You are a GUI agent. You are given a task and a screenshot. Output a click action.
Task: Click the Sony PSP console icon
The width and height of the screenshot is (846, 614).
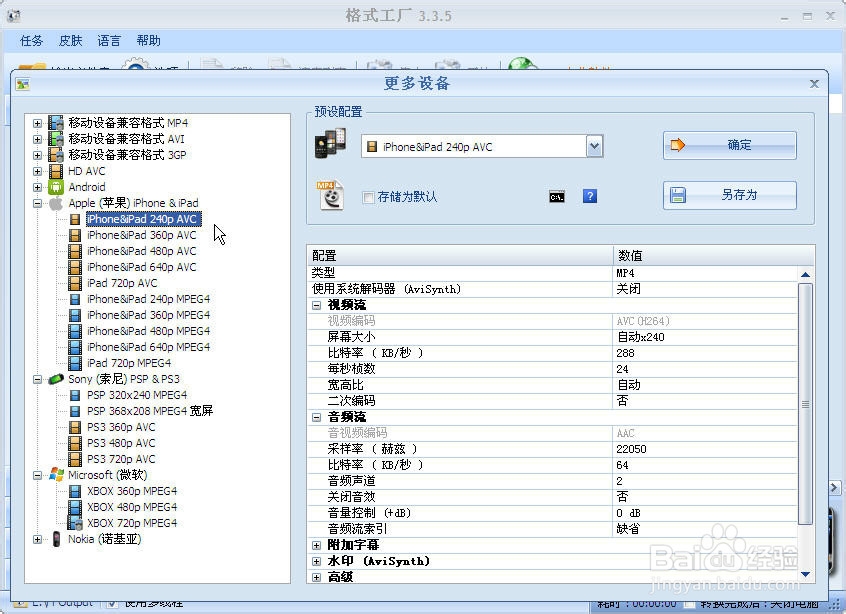click(56, 379)
